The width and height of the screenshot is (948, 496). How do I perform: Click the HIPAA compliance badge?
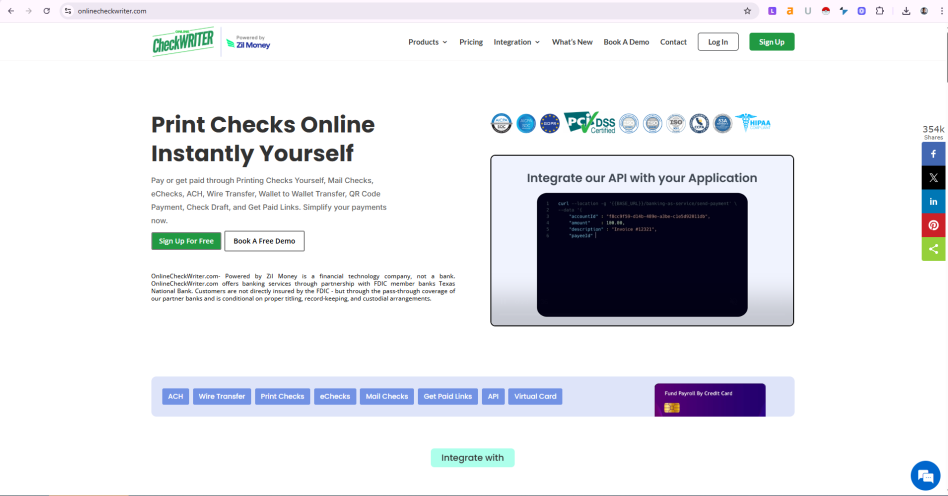coord(753,123)
